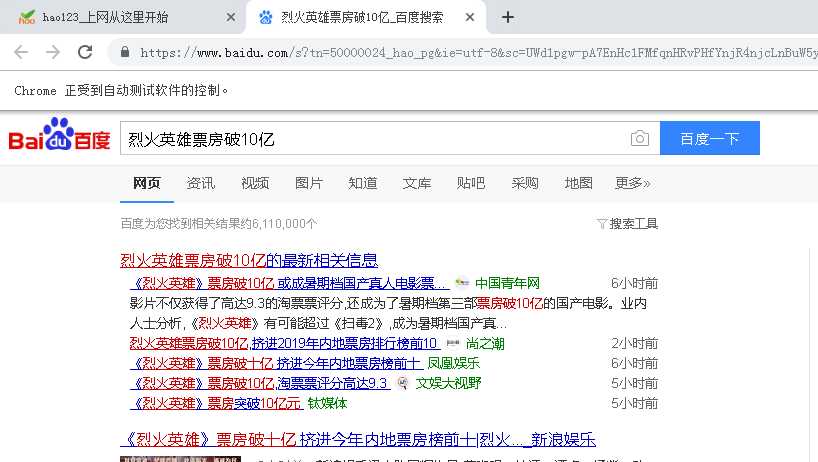Click the 文娱大视野 source icon

(403, 383)
